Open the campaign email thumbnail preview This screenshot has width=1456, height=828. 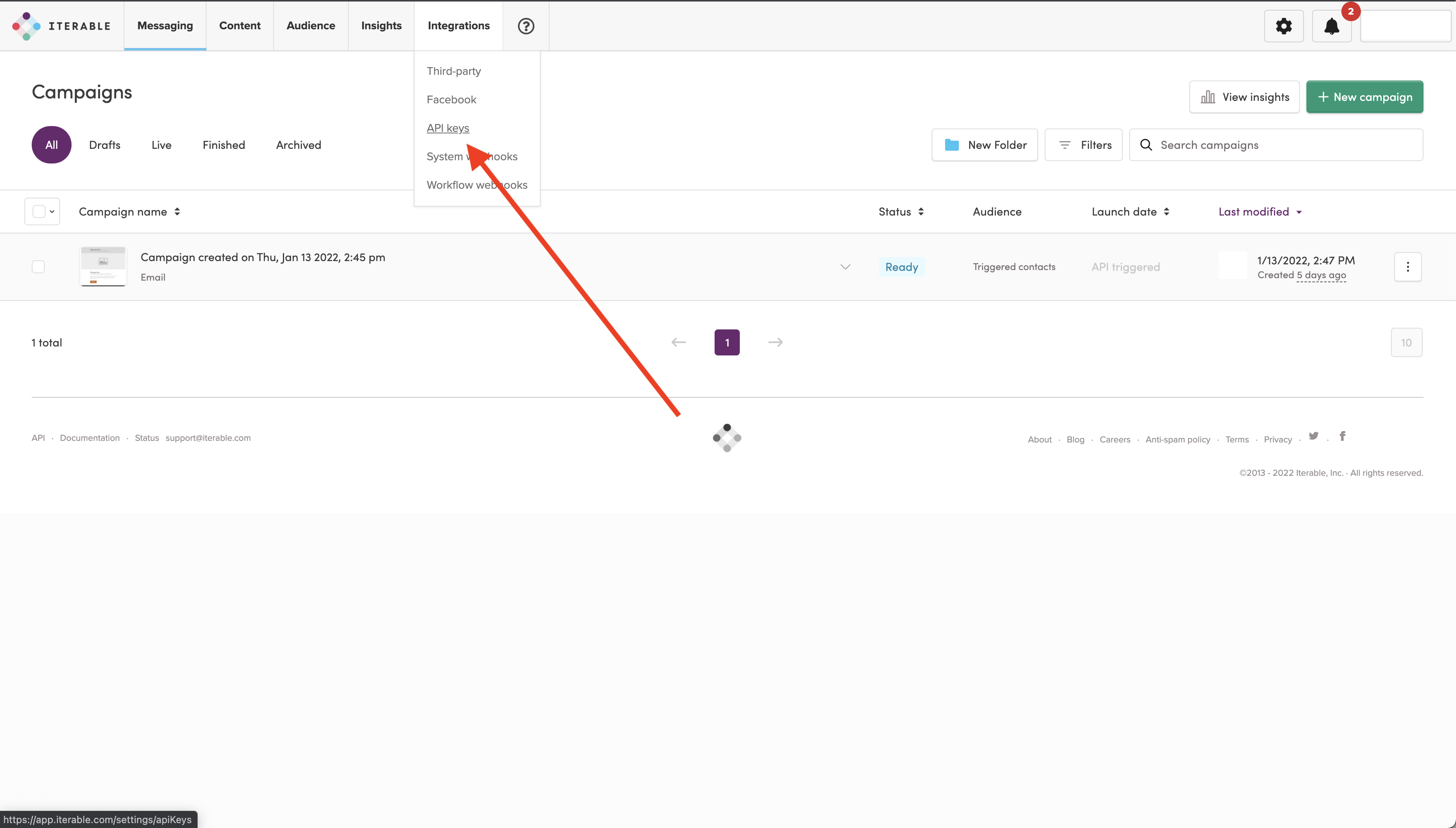(x=103, y=266)
